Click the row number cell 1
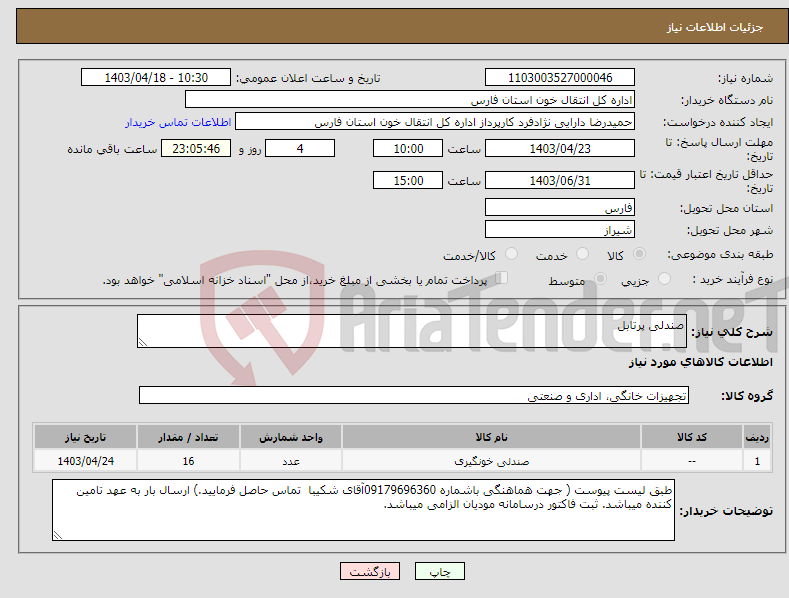This screenshot has height=598, width=789. [x=757, y=461]
